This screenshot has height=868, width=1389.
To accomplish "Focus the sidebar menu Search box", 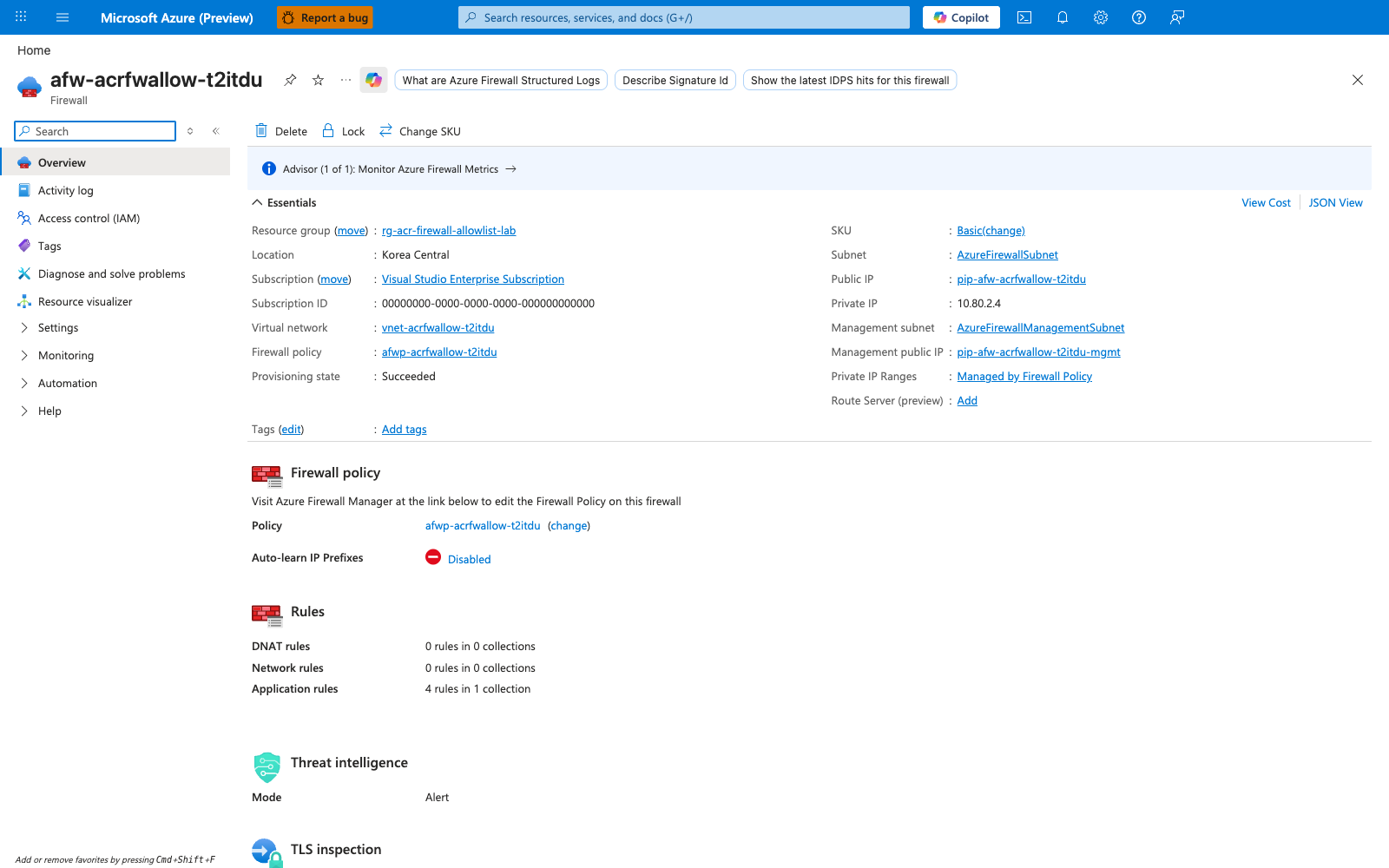I will [x=95, y=131].
